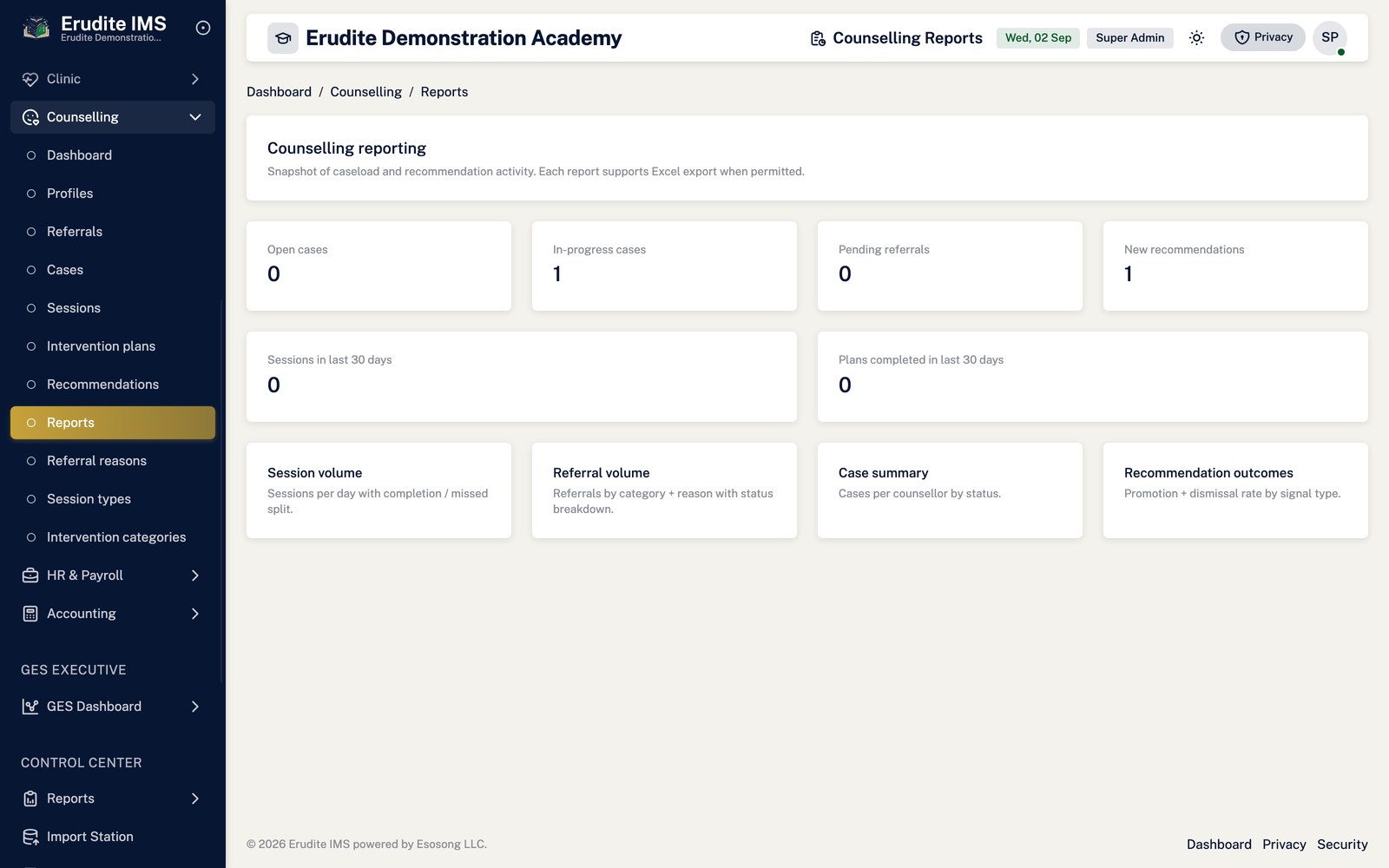The height and width of the screenshot is (868, 1389).
Task: Click the Sessions bullet circle icon
Action: click(x=31, y=308)
